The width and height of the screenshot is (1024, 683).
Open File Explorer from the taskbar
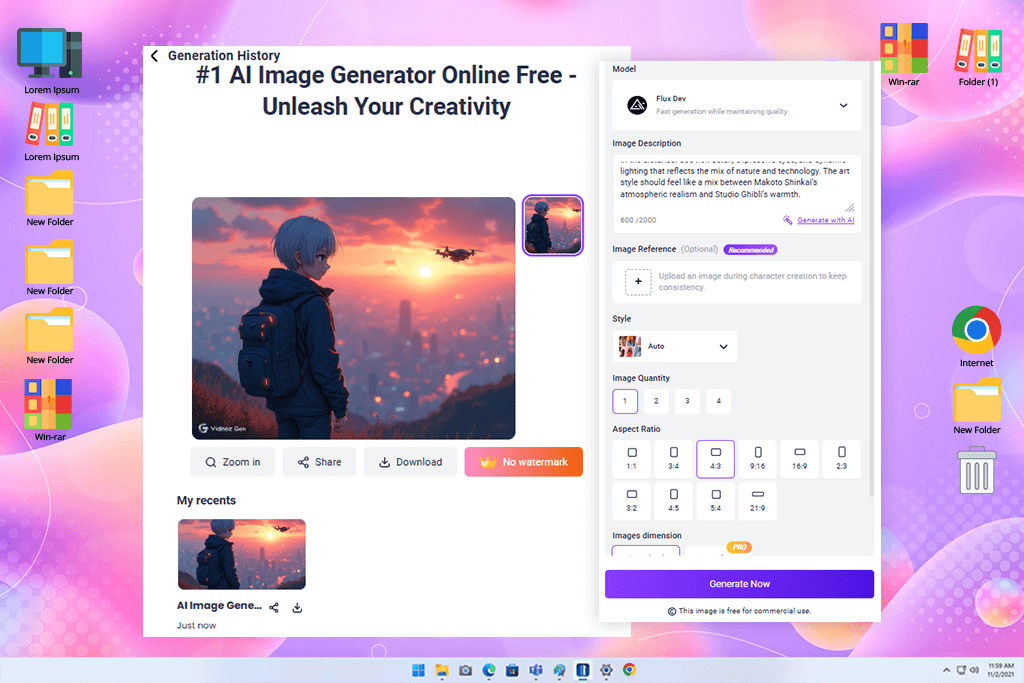tap(442, 670)
